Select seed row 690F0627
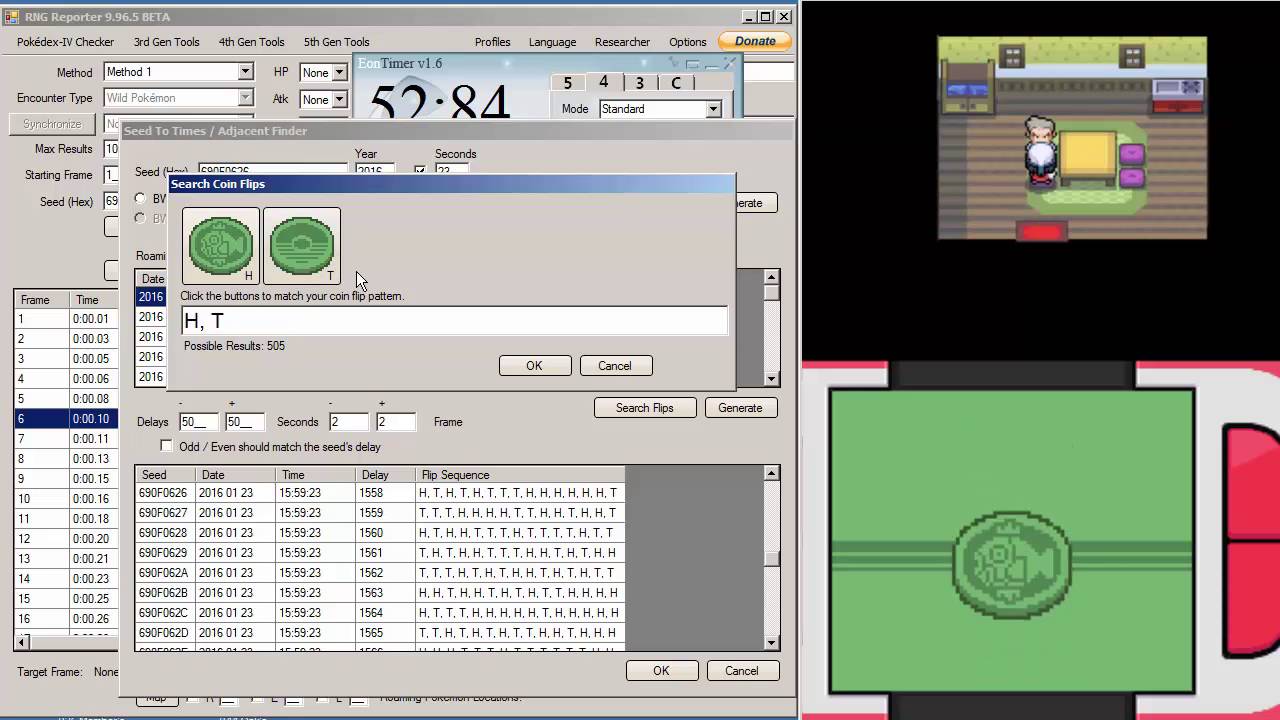Image resolution: width=1280 pixels, height=720 pixels. (x=380, y=513)
